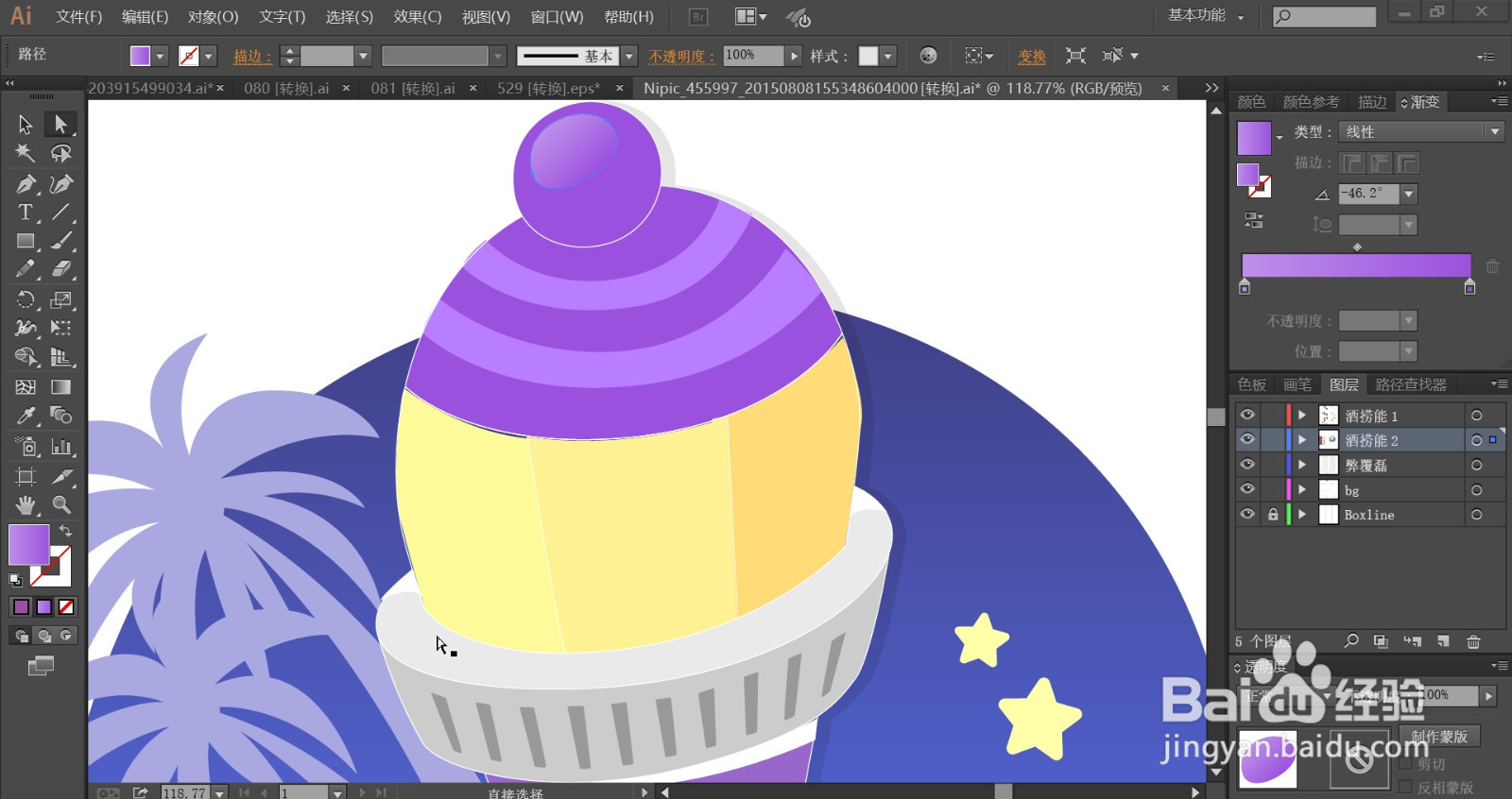The image size is (1512, 799).
Task: Choose the Magic Wand tool
Action: (x=26, y=153)
